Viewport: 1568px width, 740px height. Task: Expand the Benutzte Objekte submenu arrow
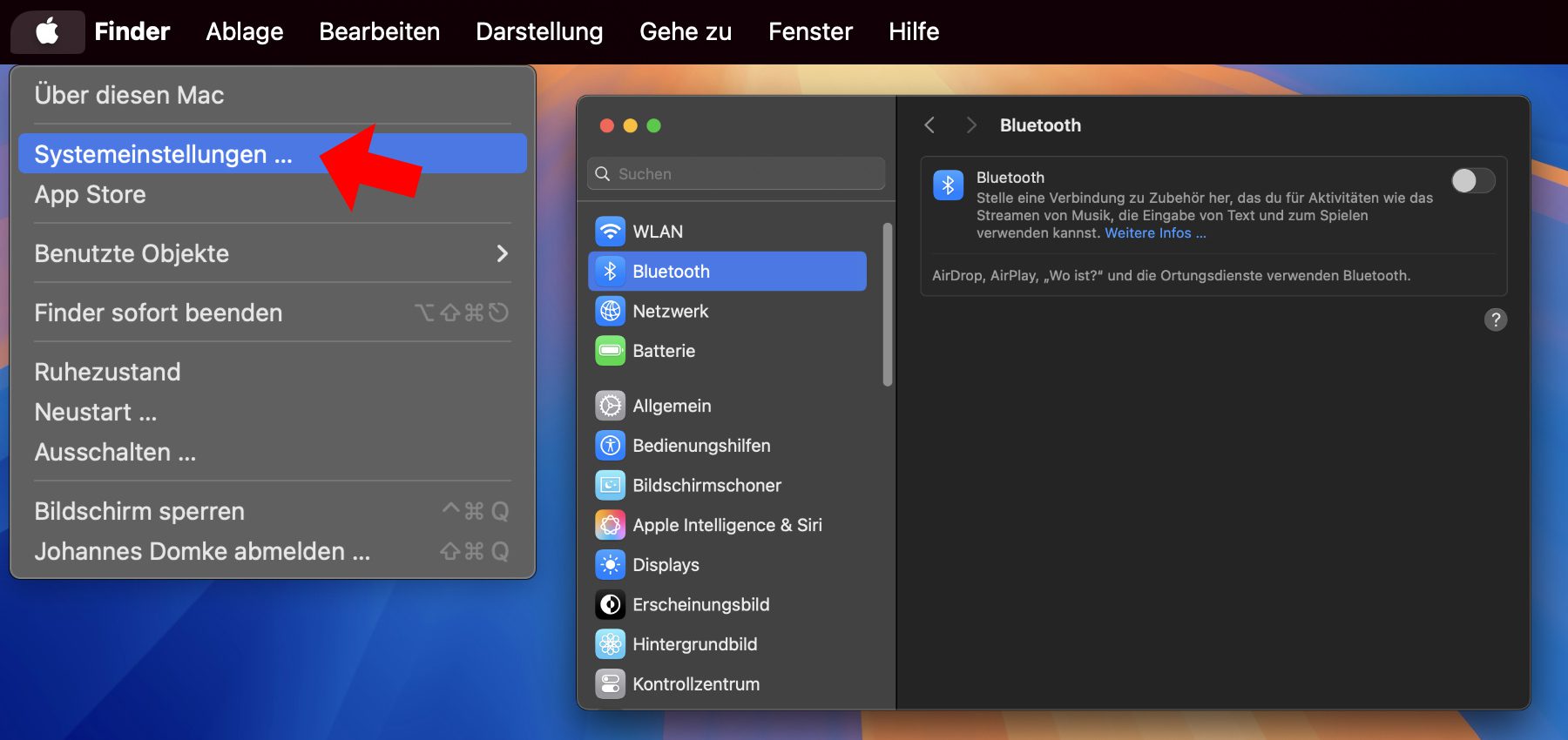tap(502, 253)
